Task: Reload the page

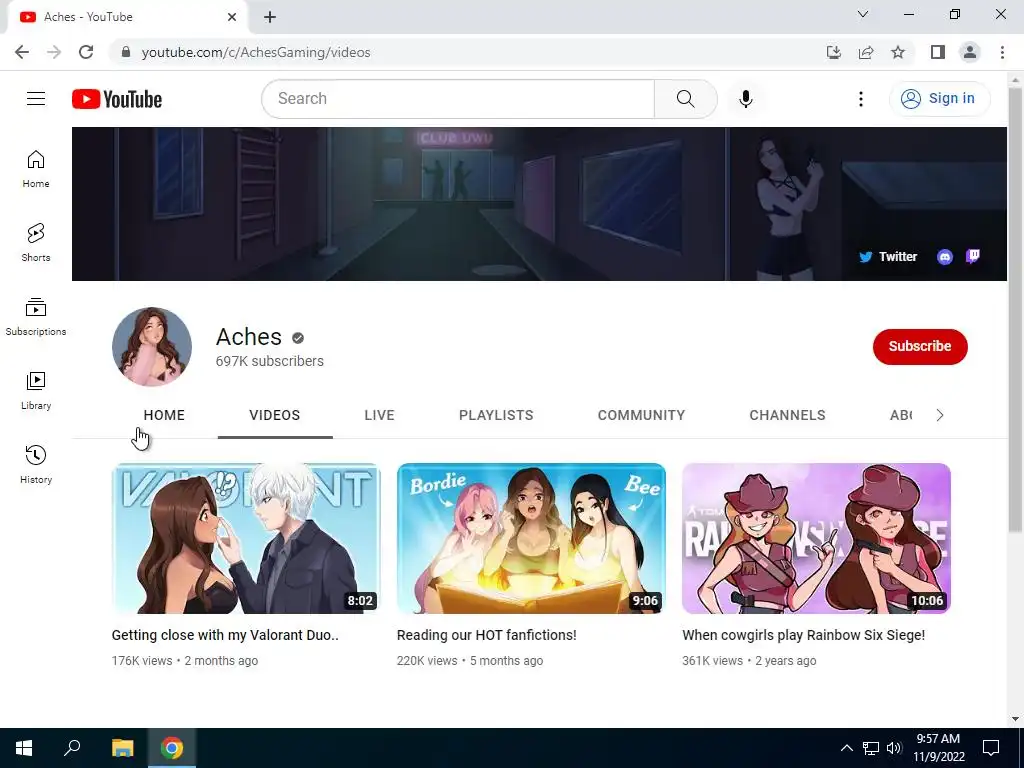Action: tap(86, 52)
